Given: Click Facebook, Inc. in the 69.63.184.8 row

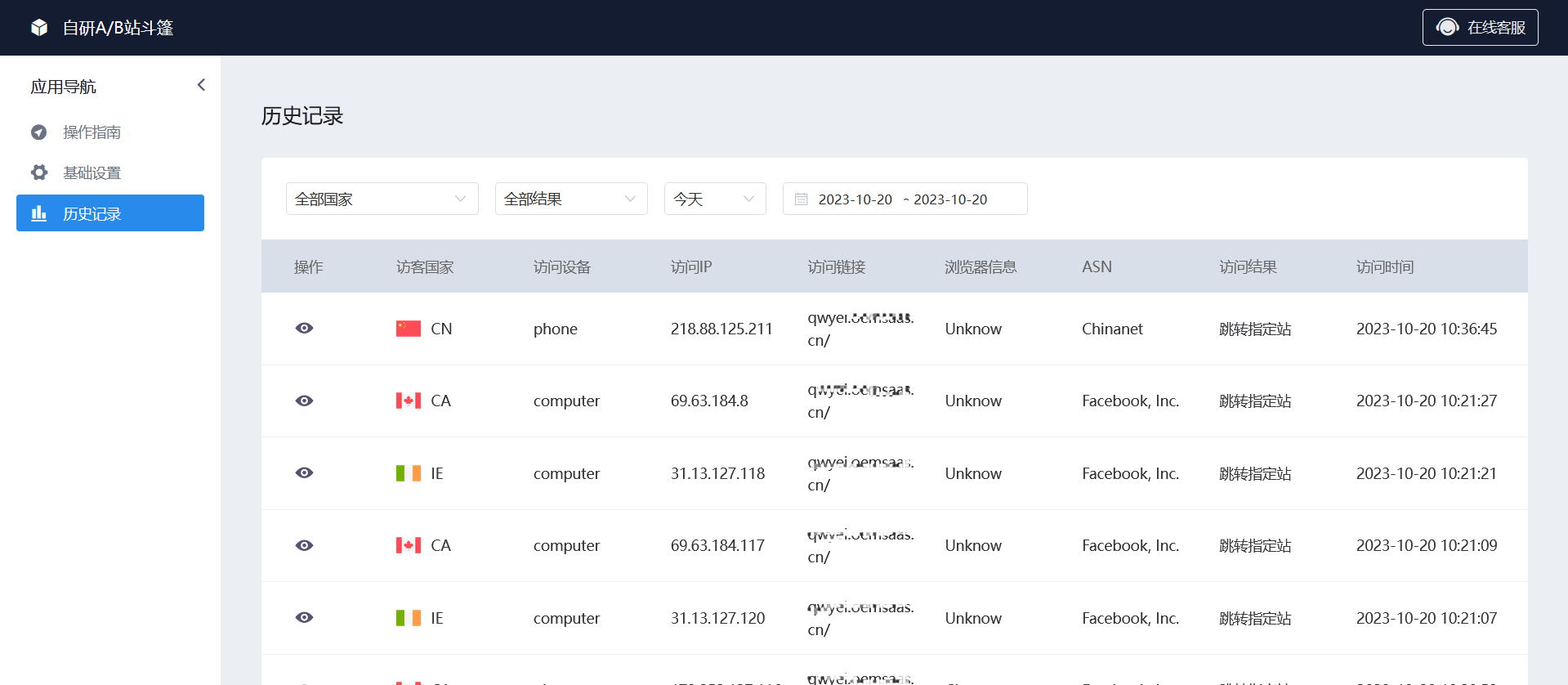Looking at the screenshot, I should click(x=1130, y=401).
